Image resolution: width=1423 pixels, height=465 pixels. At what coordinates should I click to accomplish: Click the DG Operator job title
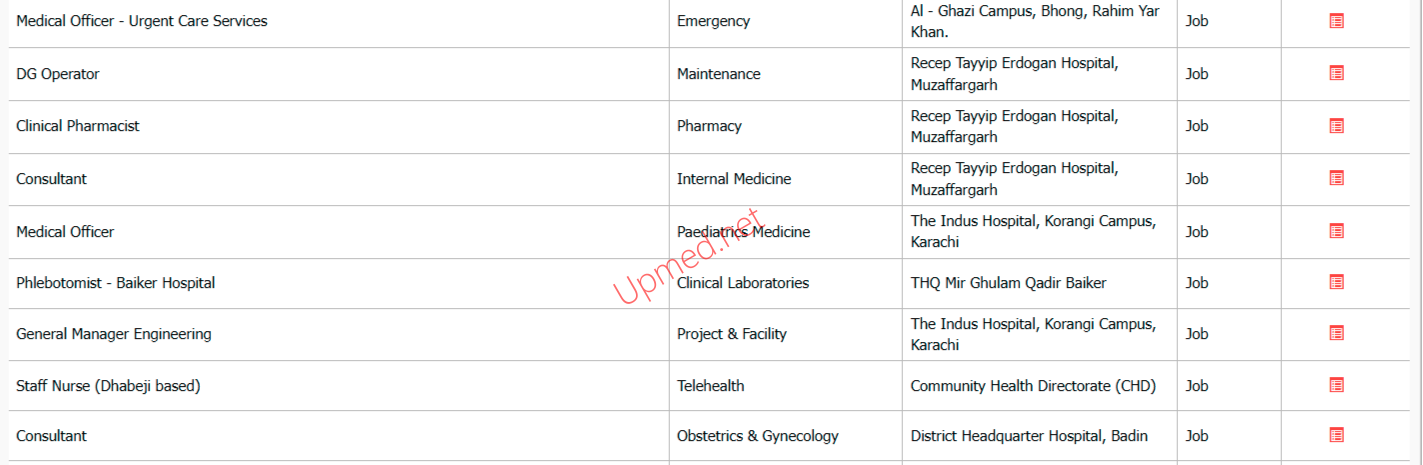click(58, 74)
